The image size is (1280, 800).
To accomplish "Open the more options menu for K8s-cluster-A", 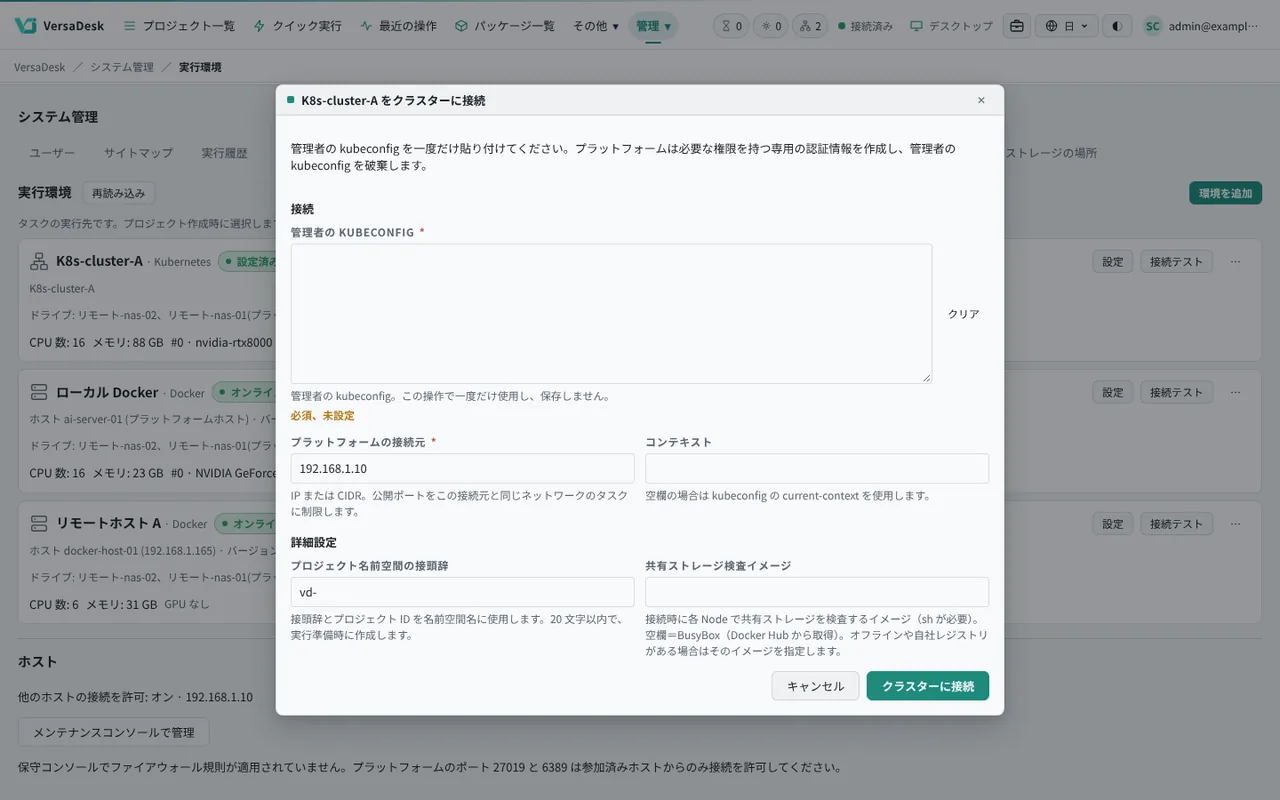I will coord(1236,262).
